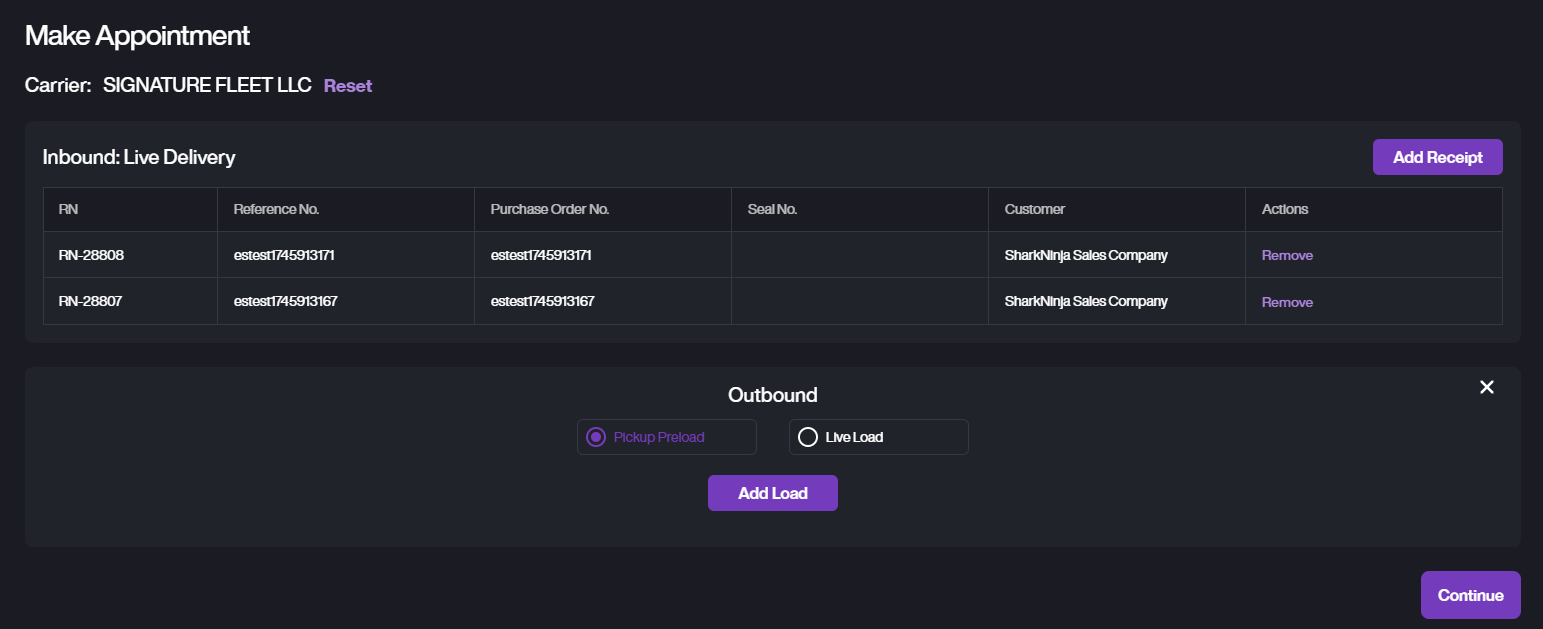The width and height of the screenshot is (1543, 629).
Task: Click the Purchase Order No. column header
Action: pos(549,209)
